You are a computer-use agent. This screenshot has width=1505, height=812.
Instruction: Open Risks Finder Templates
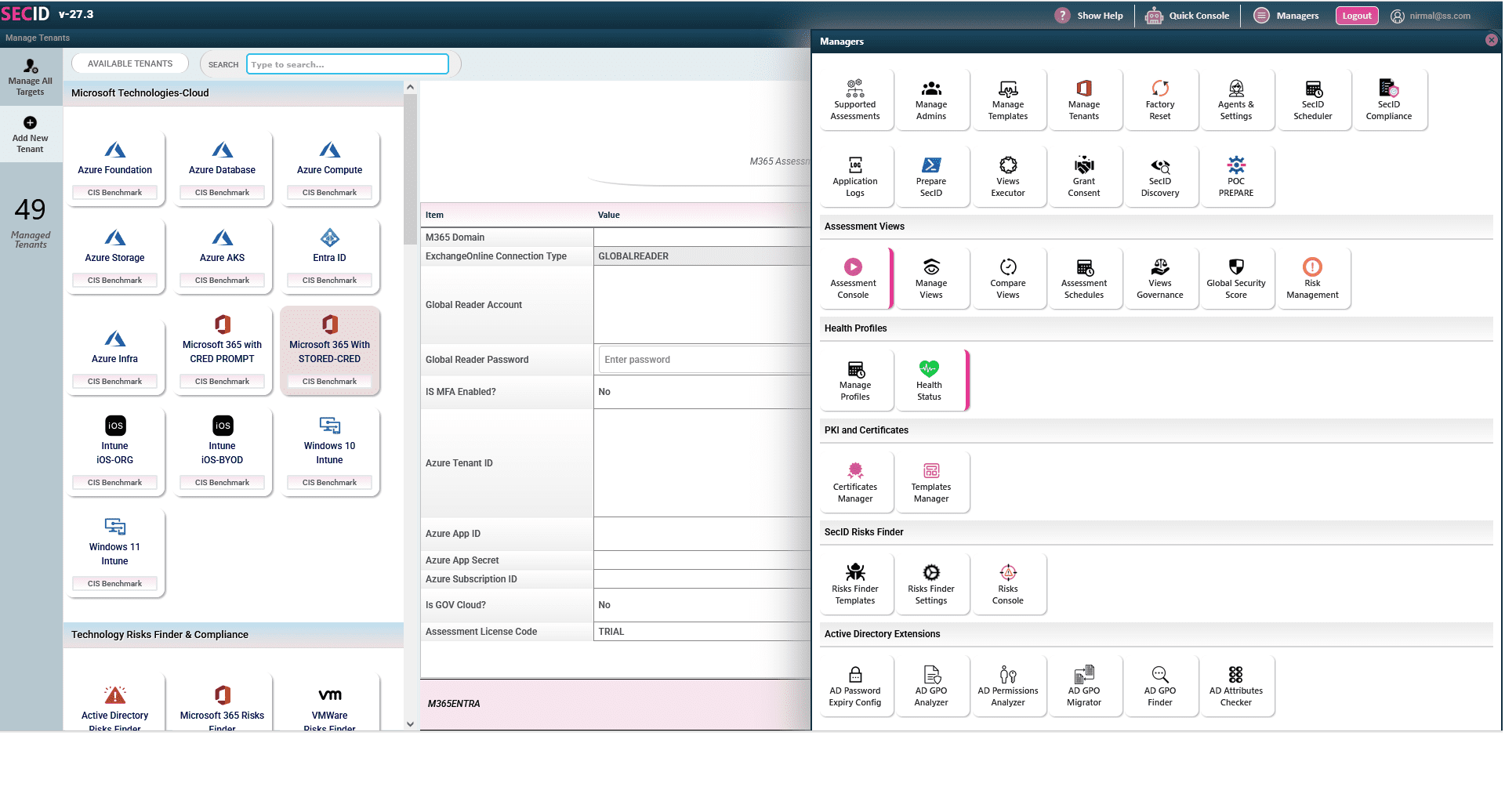point(855,584)
